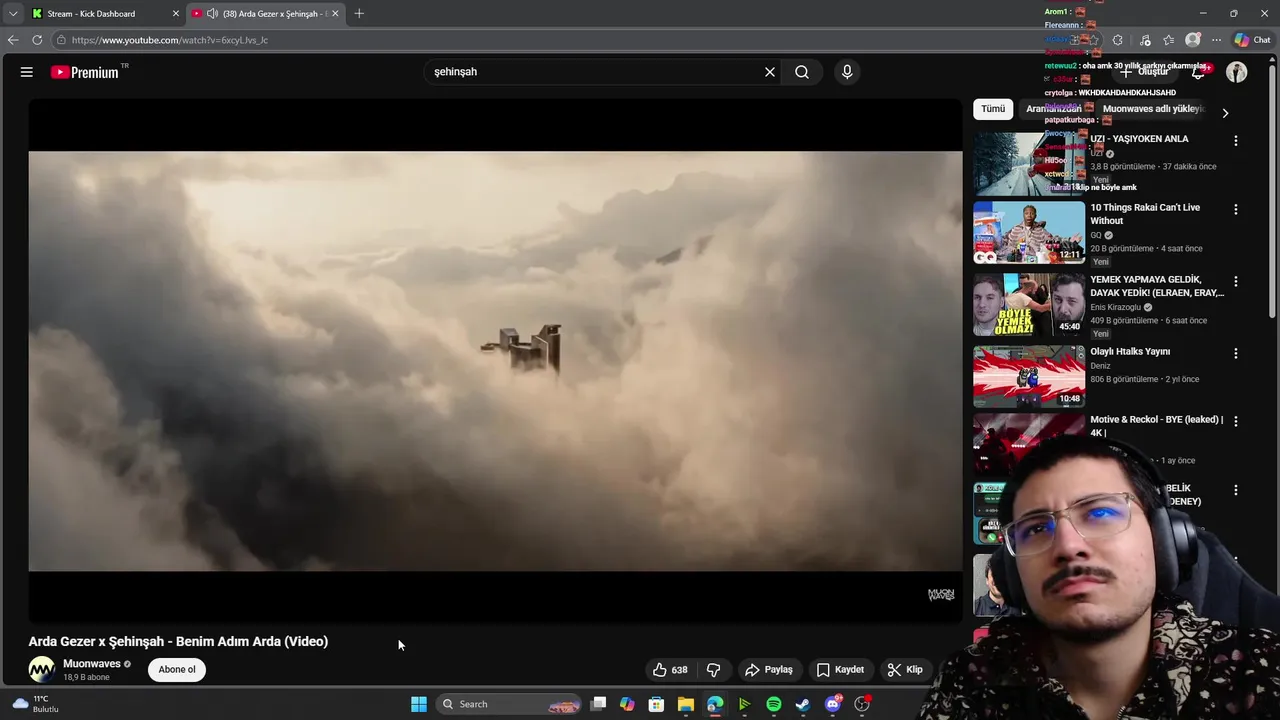Like the video with 638 likes

[670, 670]
